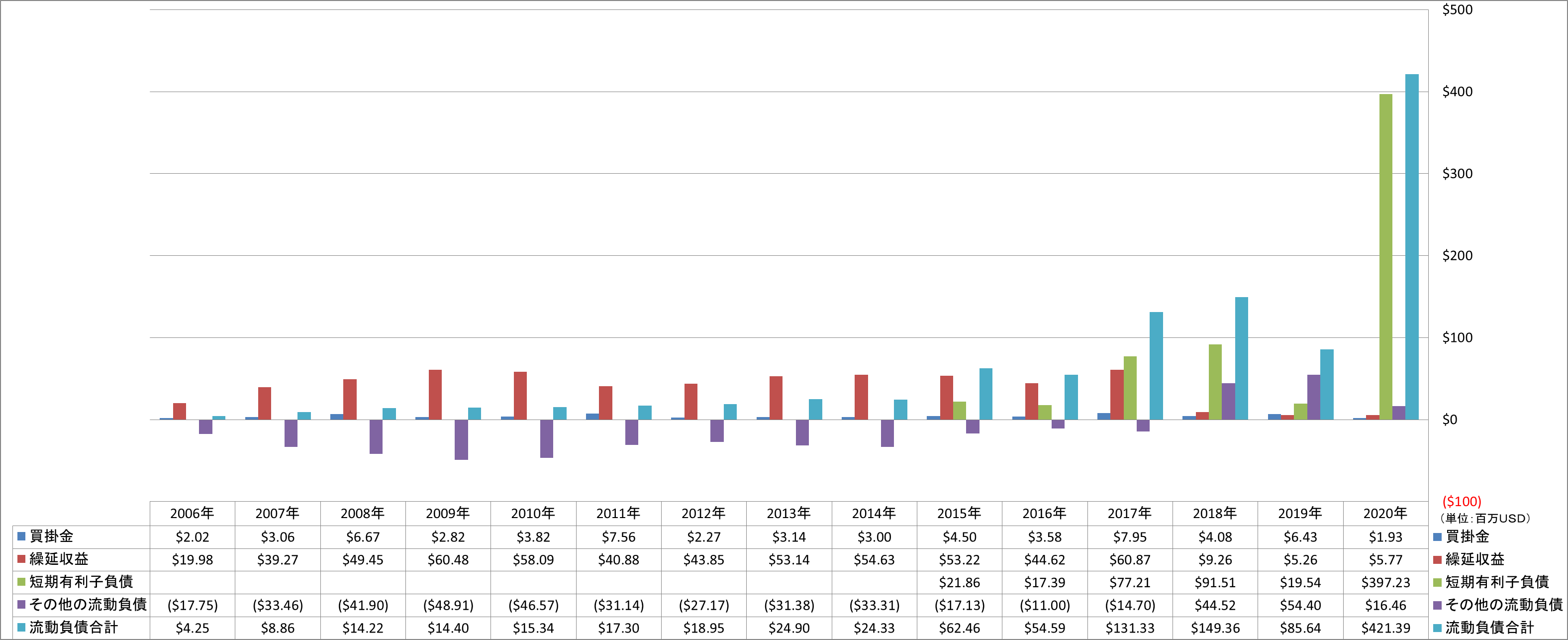Viewport: 1568px width, 640px height.
Task: Click the 2018年 column header
Action: coord(1215,513)
